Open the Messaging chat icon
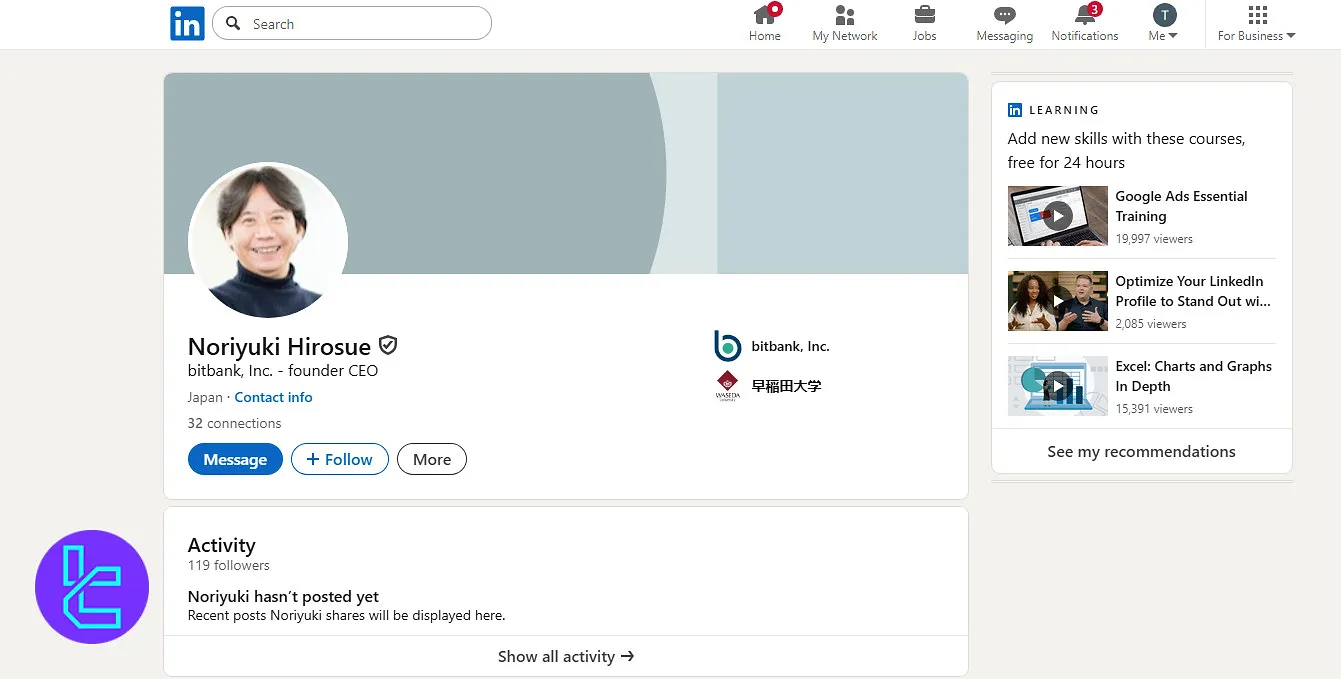Screen dimensions: 1341x679 coord(1004,15)
